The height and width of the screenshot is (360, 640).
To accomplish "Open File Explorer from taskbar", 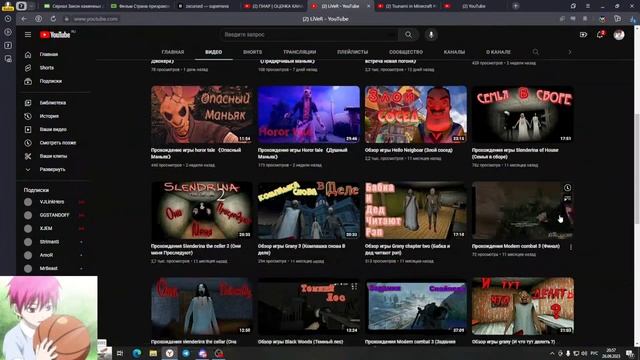I will pos(153,353).
